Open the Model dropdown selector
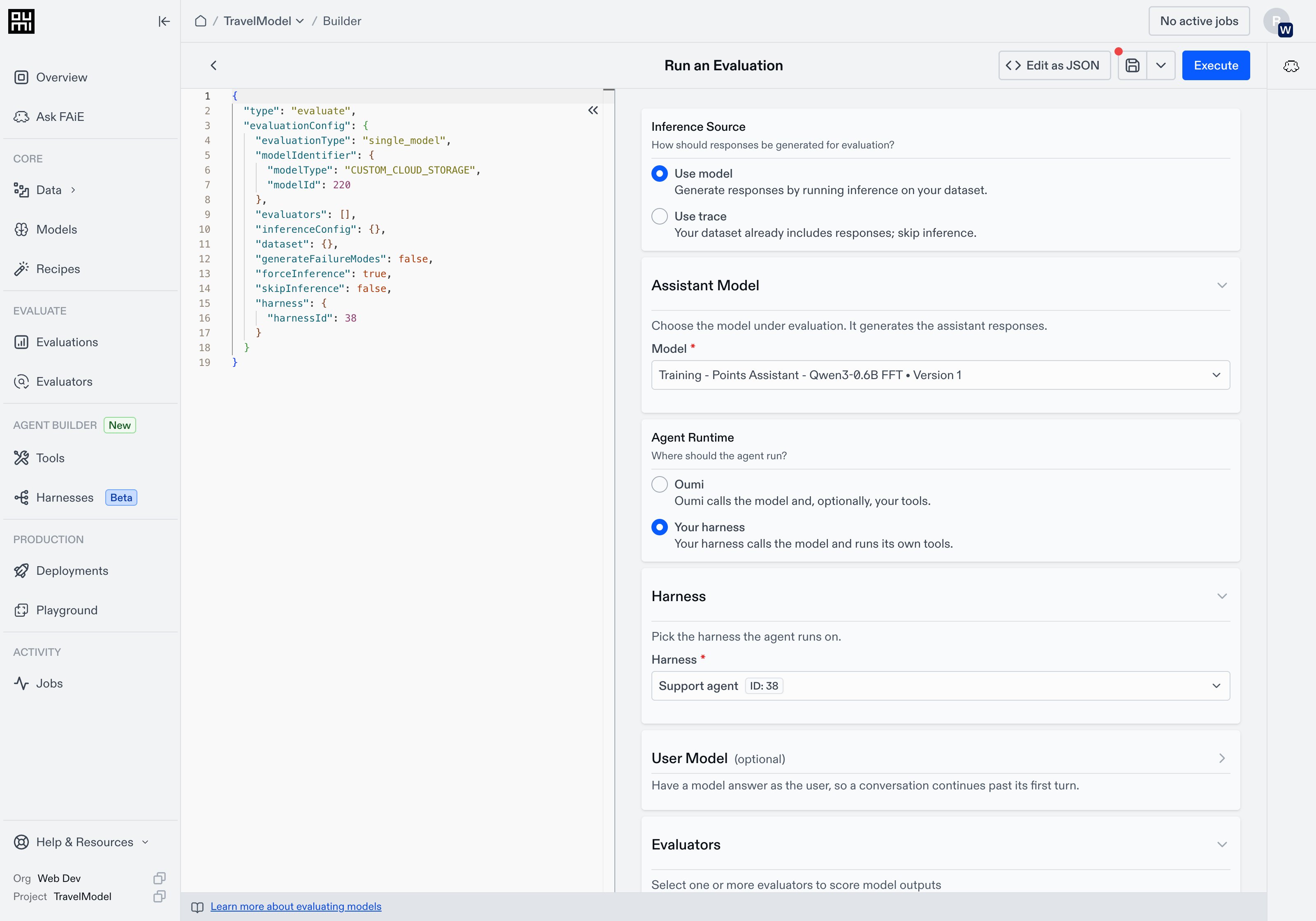This screenshot has height=921, width=1316. [940, 375]
